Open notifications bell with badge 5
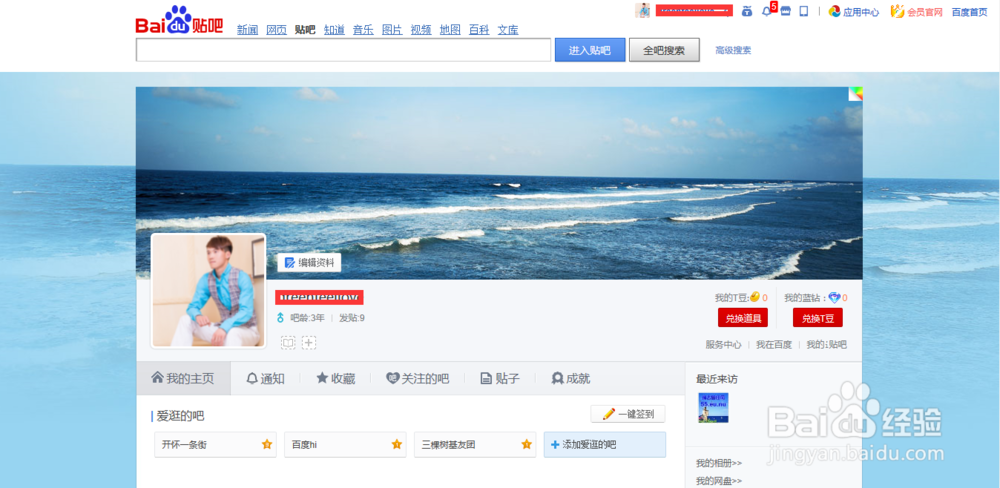The image size is (1000, 488). [767, 11]
